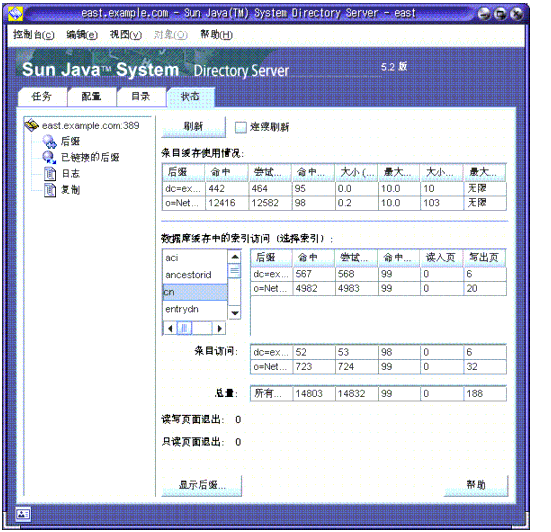Image resolution: width=551 pixels, height=532 pixels.
Task: Click index list scroll down arrow
Action: point(235,312)
